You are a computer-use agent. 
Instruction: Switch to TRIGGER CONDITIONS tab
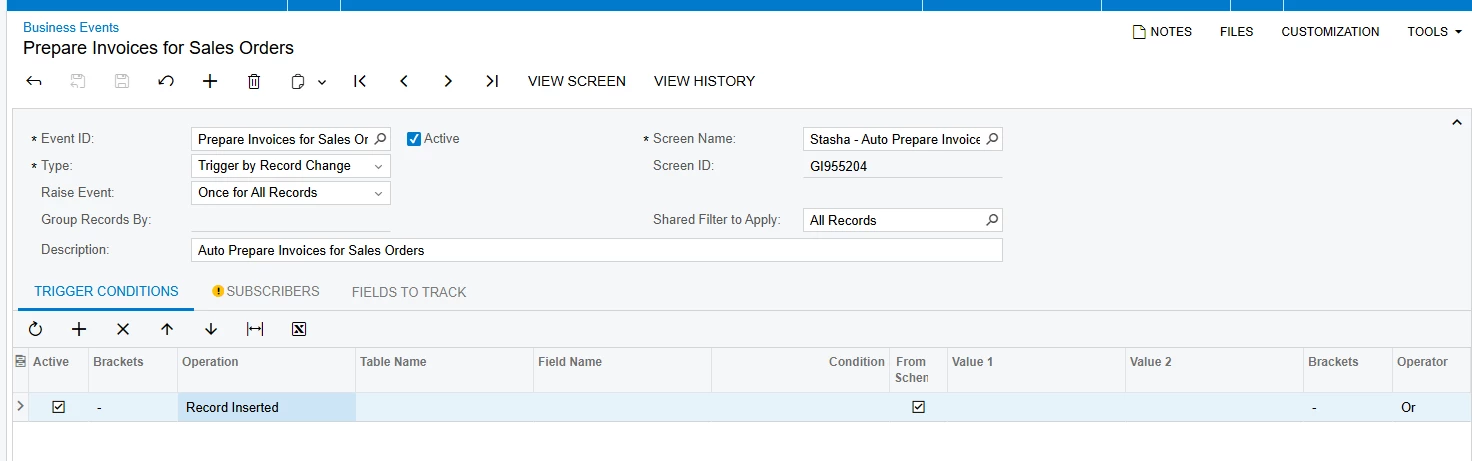click(x=106, y=292)
